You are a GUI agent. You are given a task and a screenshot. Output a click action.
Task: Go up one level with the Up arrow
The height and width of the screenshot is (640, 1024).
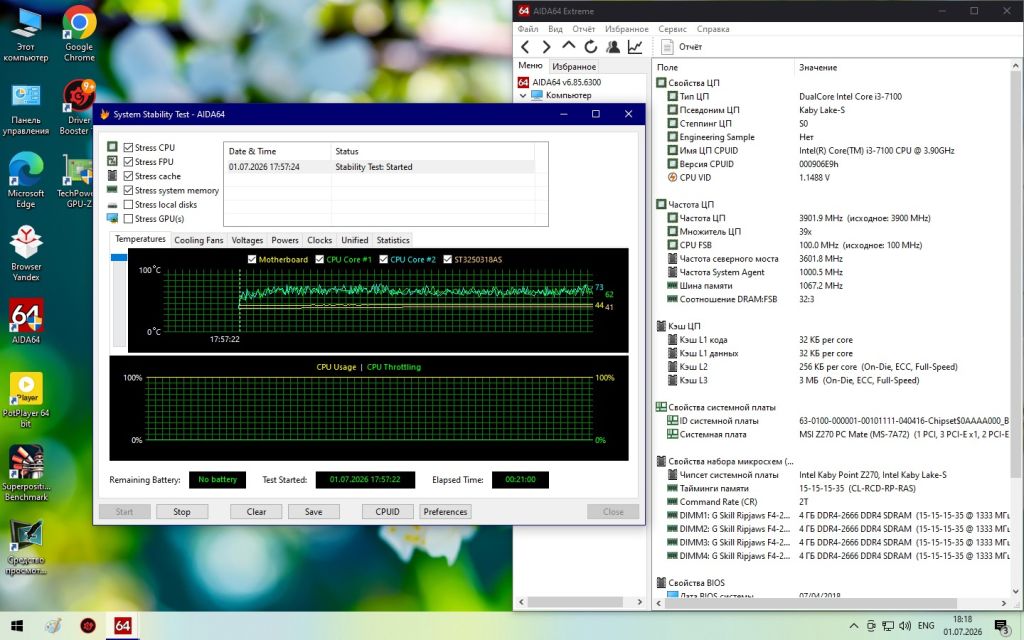coord(569,46)
